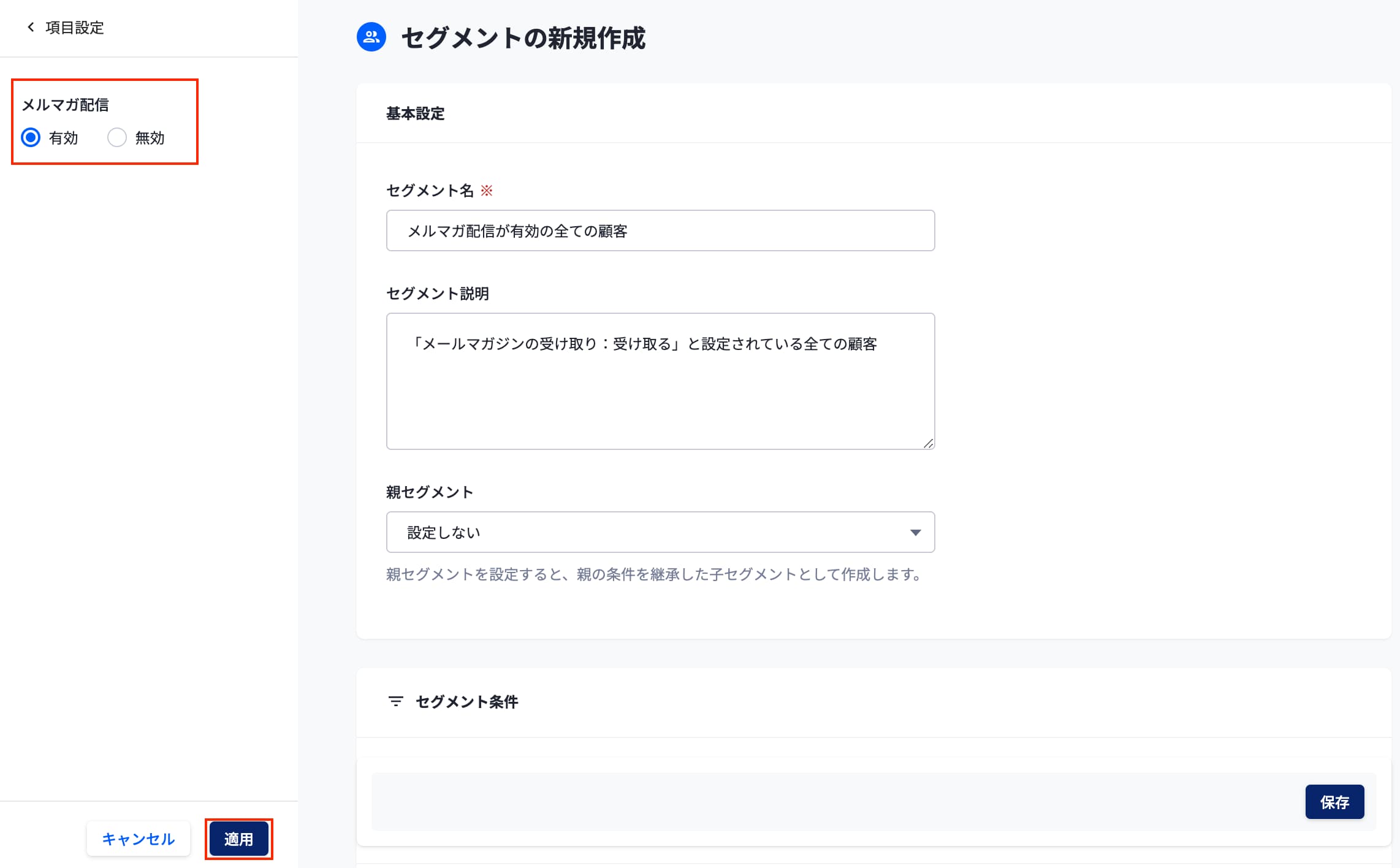Click the セグメント条件 section label
This screenshot has width=1400, height=868.
466,702
